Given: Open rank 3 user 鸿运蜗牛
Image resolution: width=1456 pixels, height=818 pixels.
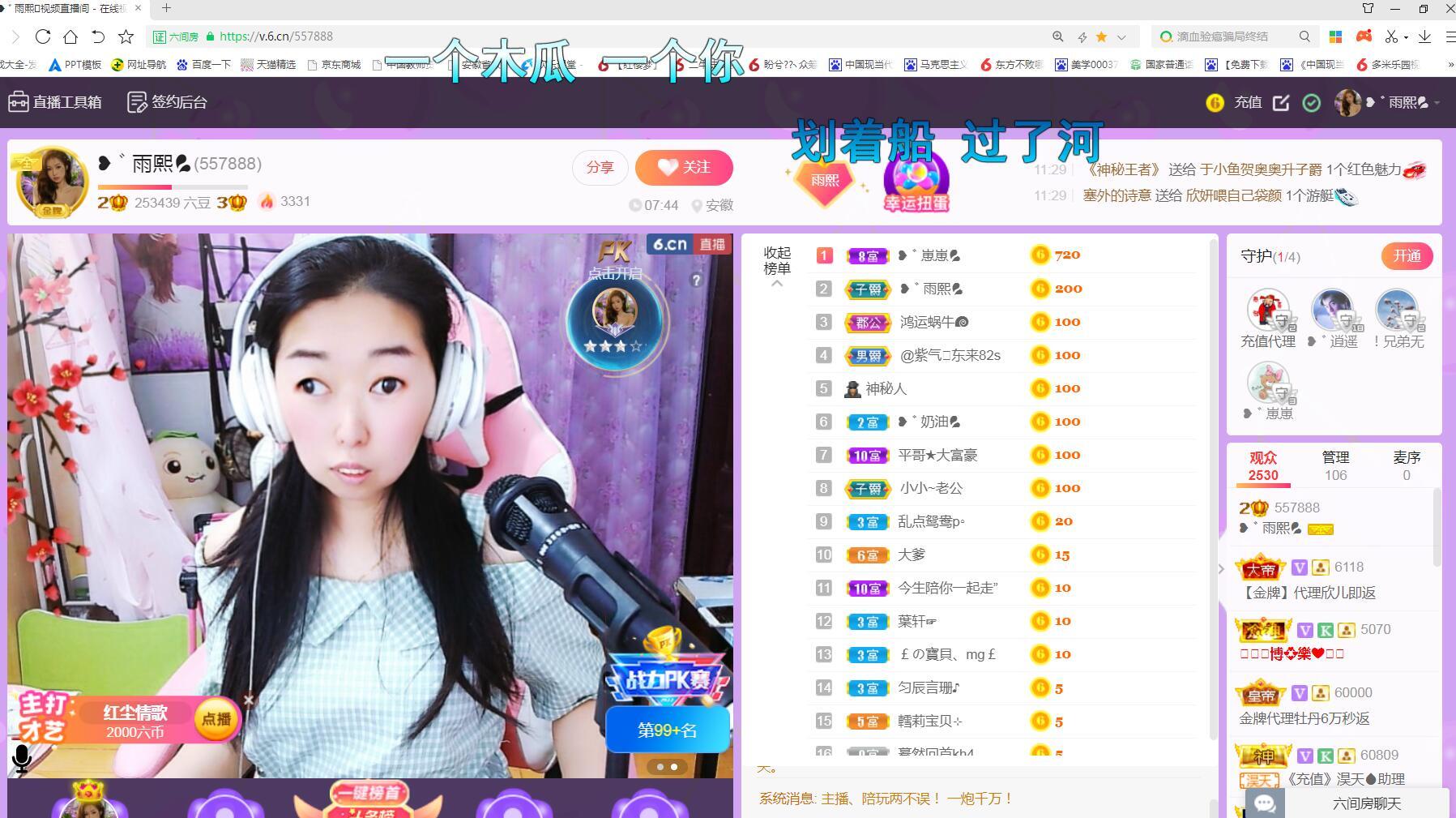Looking at the screenshot, I should click(934, 322).
